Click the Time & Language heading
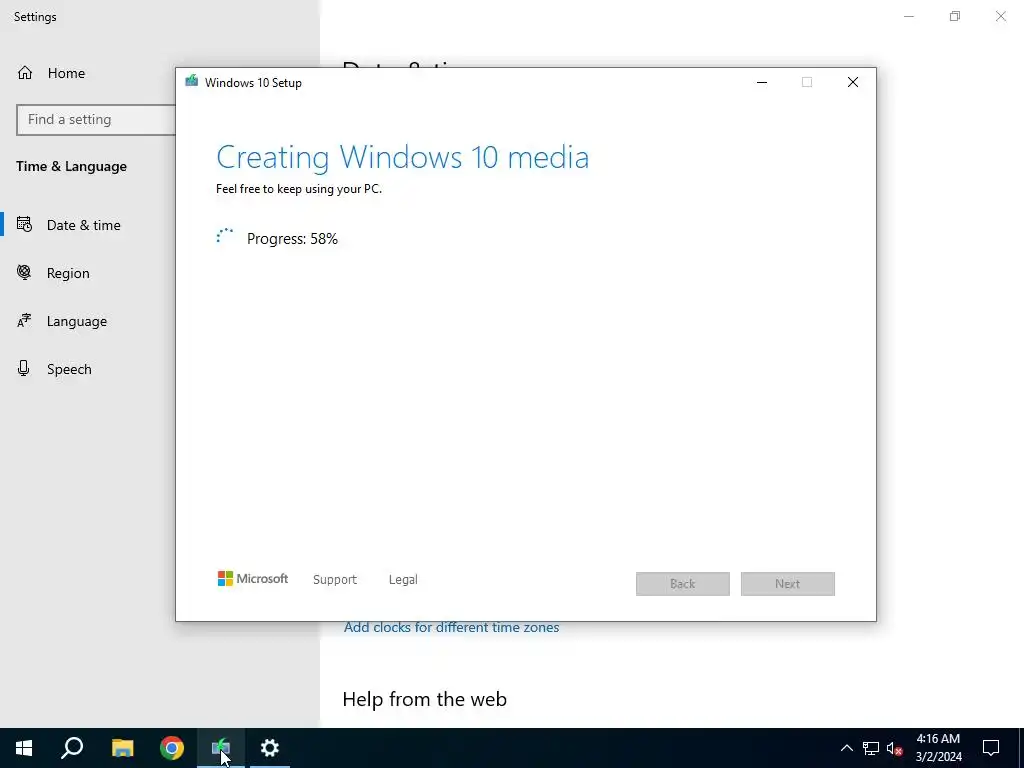The image size is (1024, 768). pyautogui.click(x=71, y=167)
